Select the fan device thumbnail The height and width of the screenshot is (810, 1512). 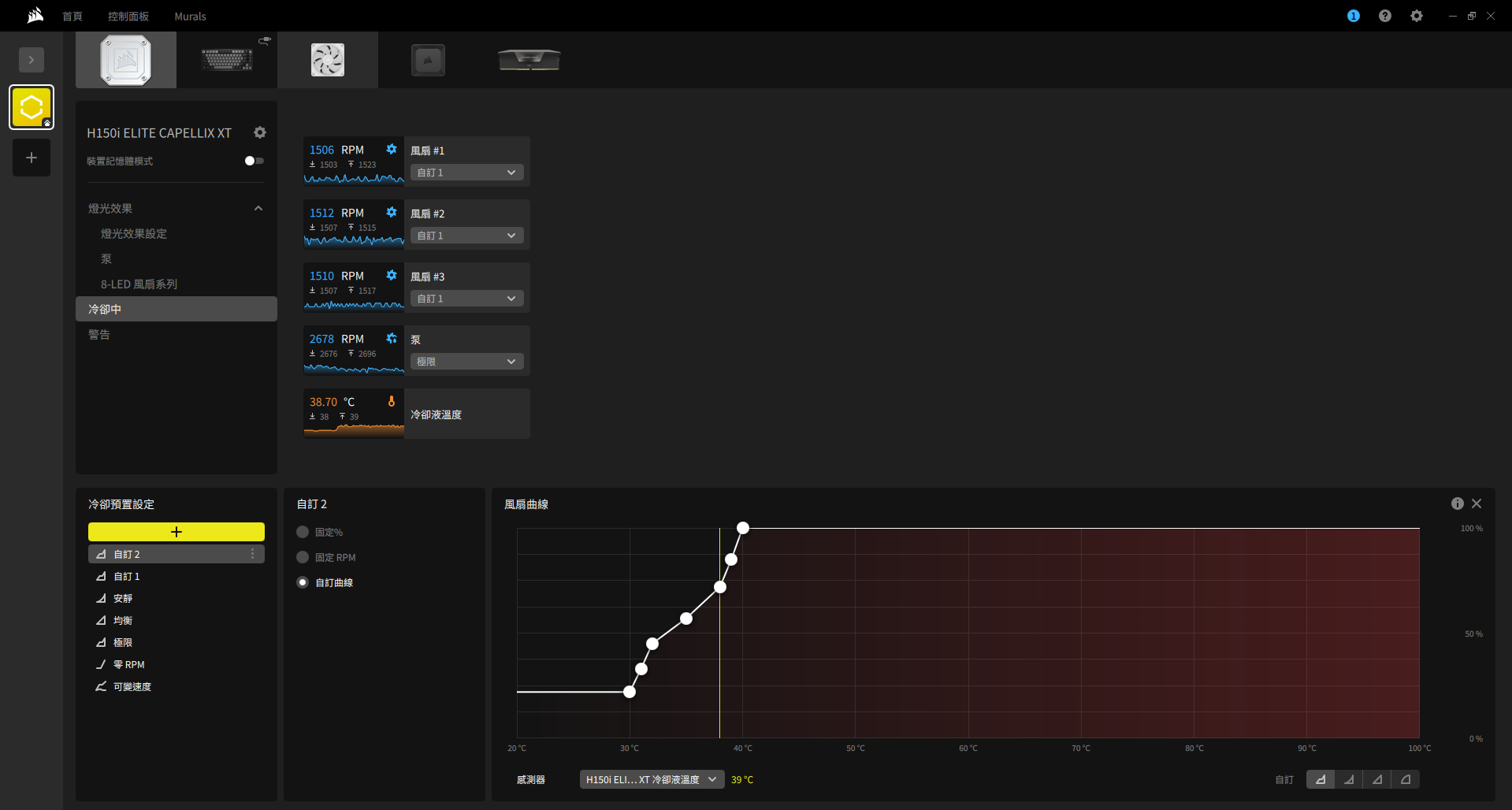pos(328,60)
